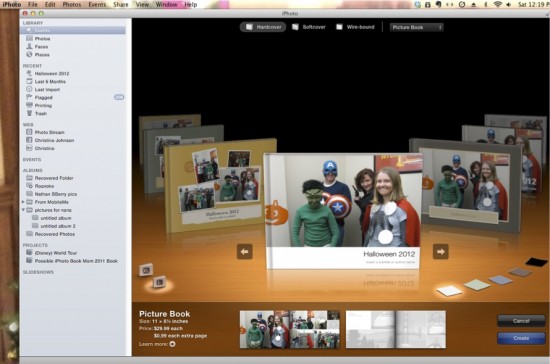Expand the From MobileMe folder
This screenshot has height=364, width=550.
(x=23, y=202)
